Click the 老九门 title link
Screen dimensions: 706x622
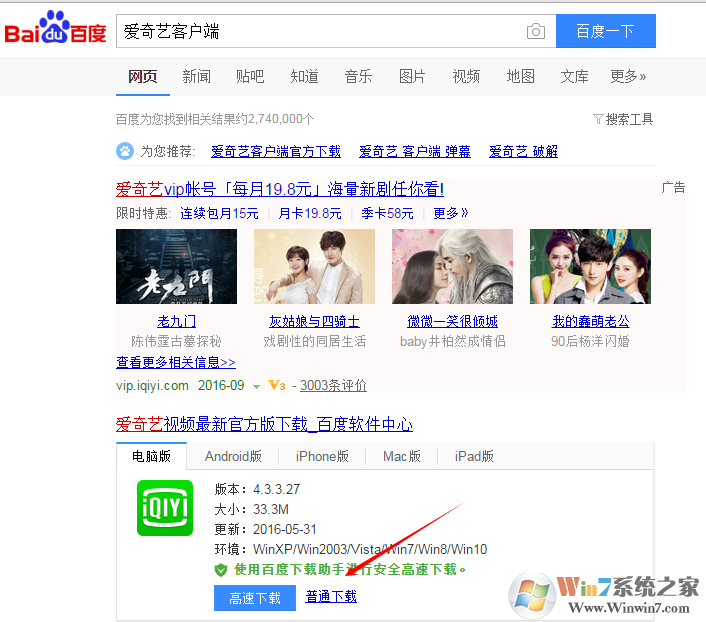point(176,322)
